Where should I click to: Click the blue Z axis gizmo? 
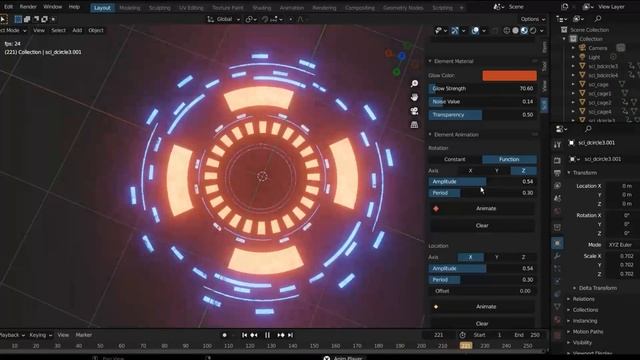[402, 56]
